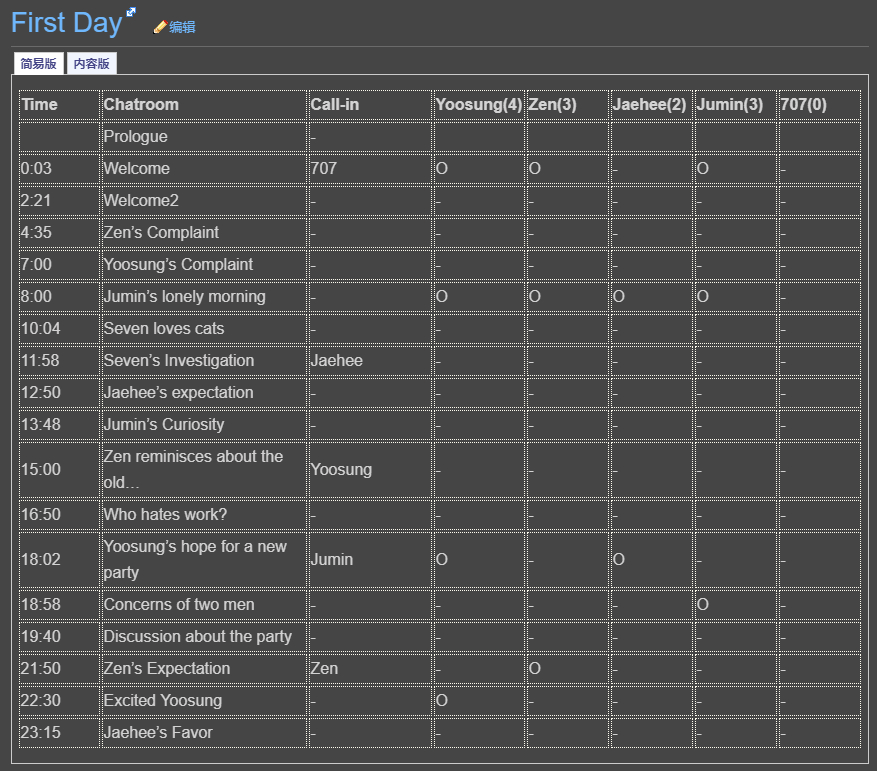Click Jaehee's O in Jumin's lonely morning row

(x=619, y=297)
